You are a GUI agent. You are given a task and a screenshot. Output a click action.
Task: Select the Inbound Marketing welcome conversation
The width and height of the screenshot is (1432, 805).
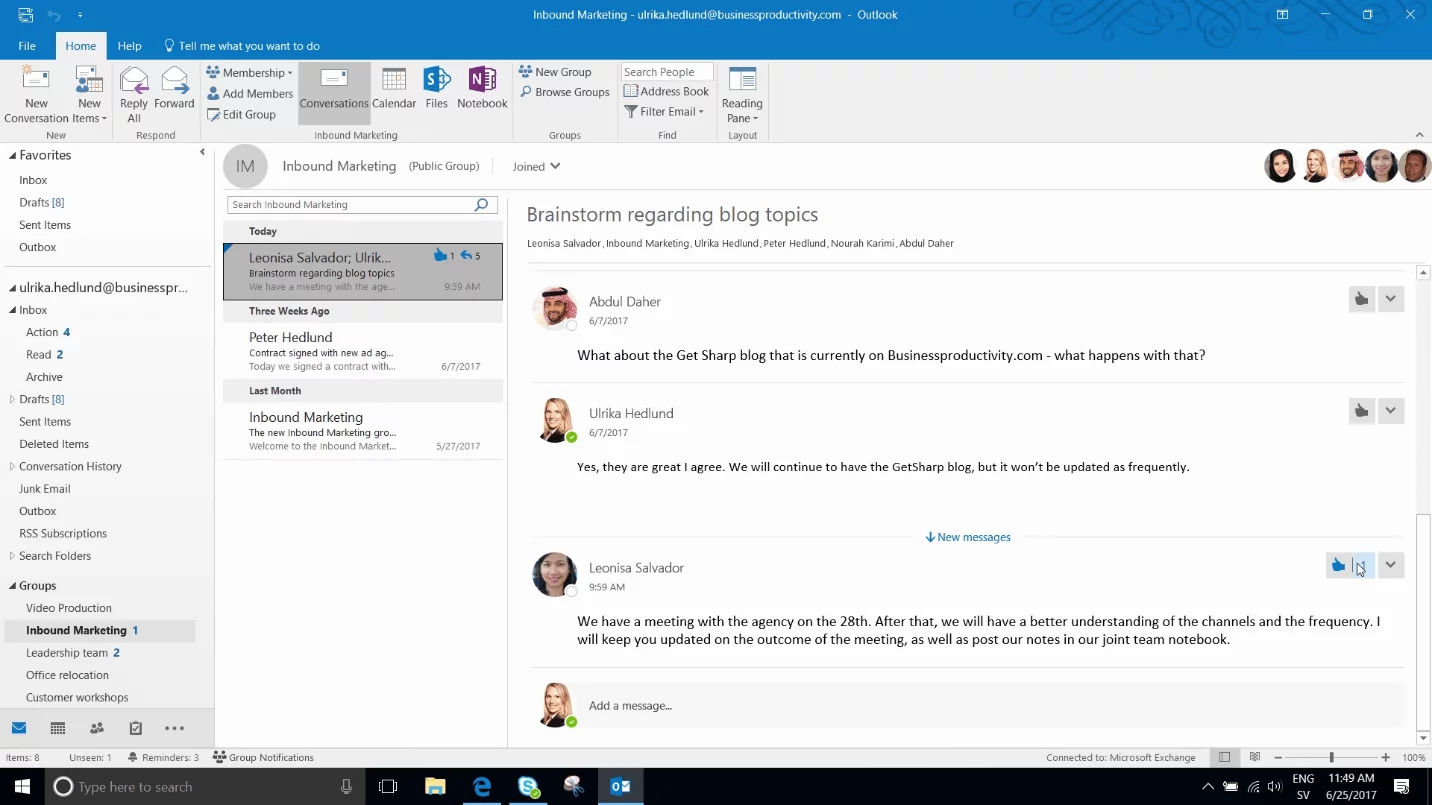tap(363, 431)
